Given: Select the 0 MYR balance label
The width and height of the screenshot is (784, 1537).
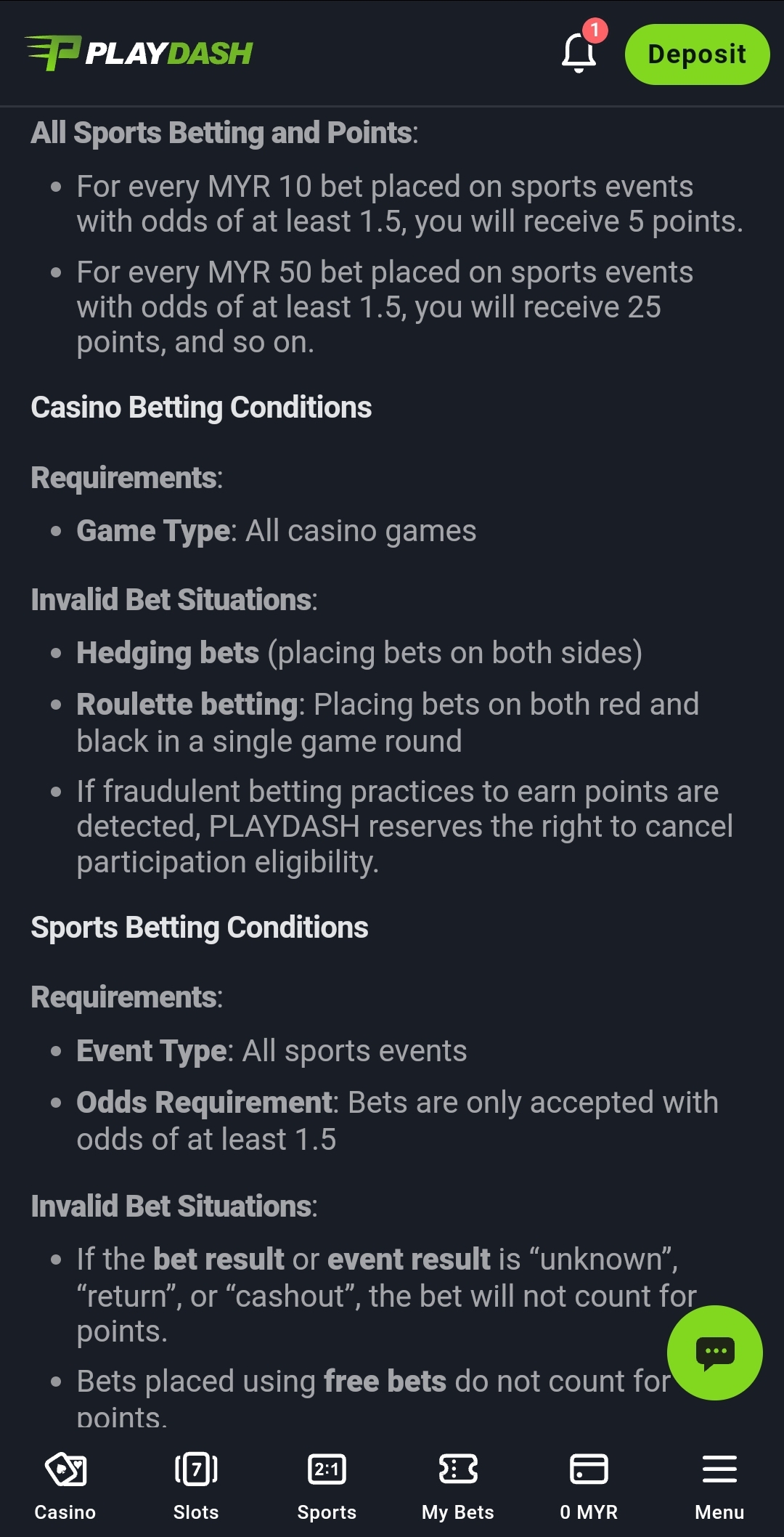Looking at the screenshot, I should (589, 1512).
